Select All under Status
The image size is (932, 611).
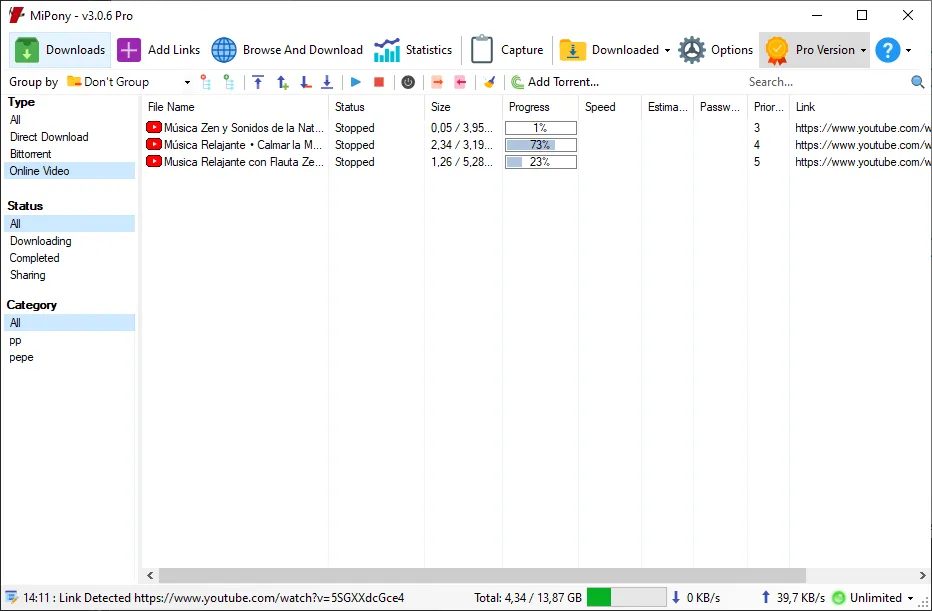70,223
